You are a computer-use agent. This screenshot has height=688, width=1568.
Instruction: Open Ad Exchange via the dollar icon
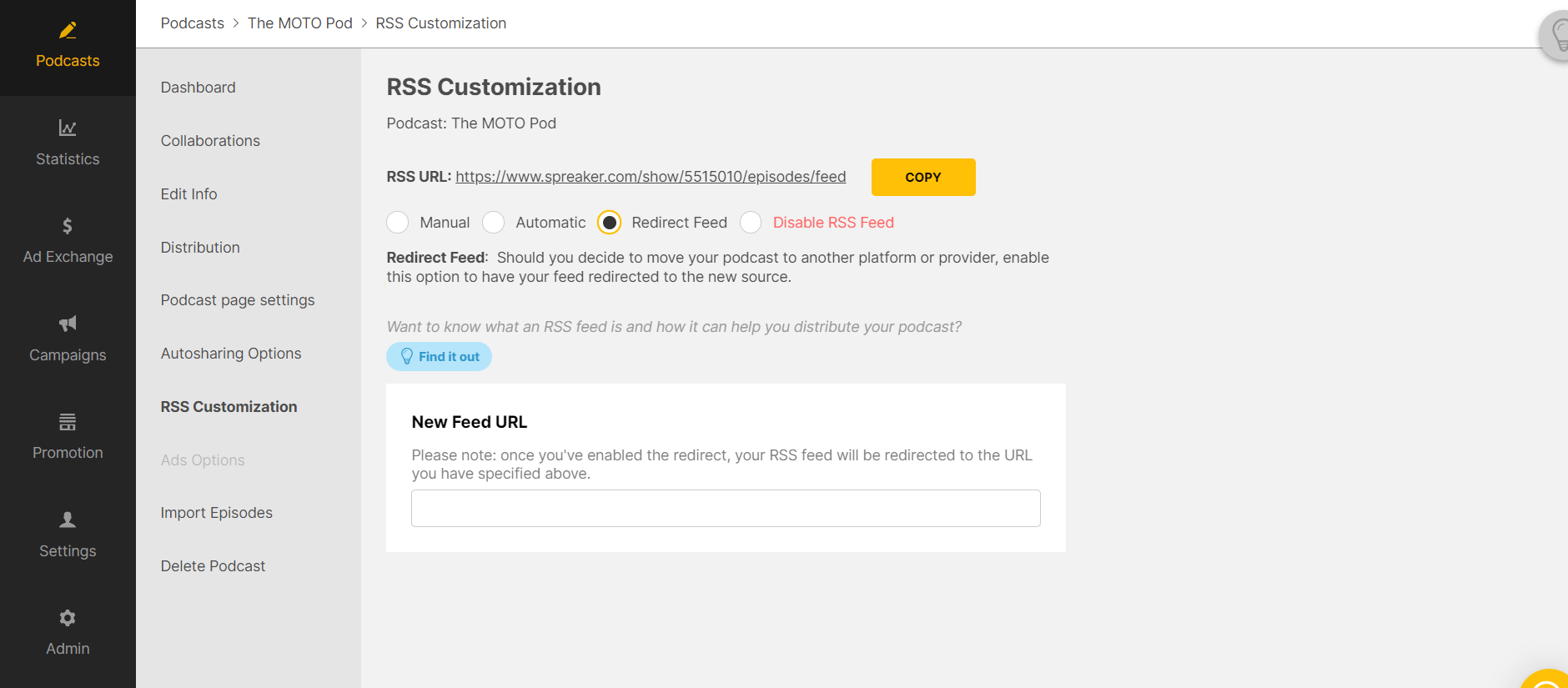68,225
